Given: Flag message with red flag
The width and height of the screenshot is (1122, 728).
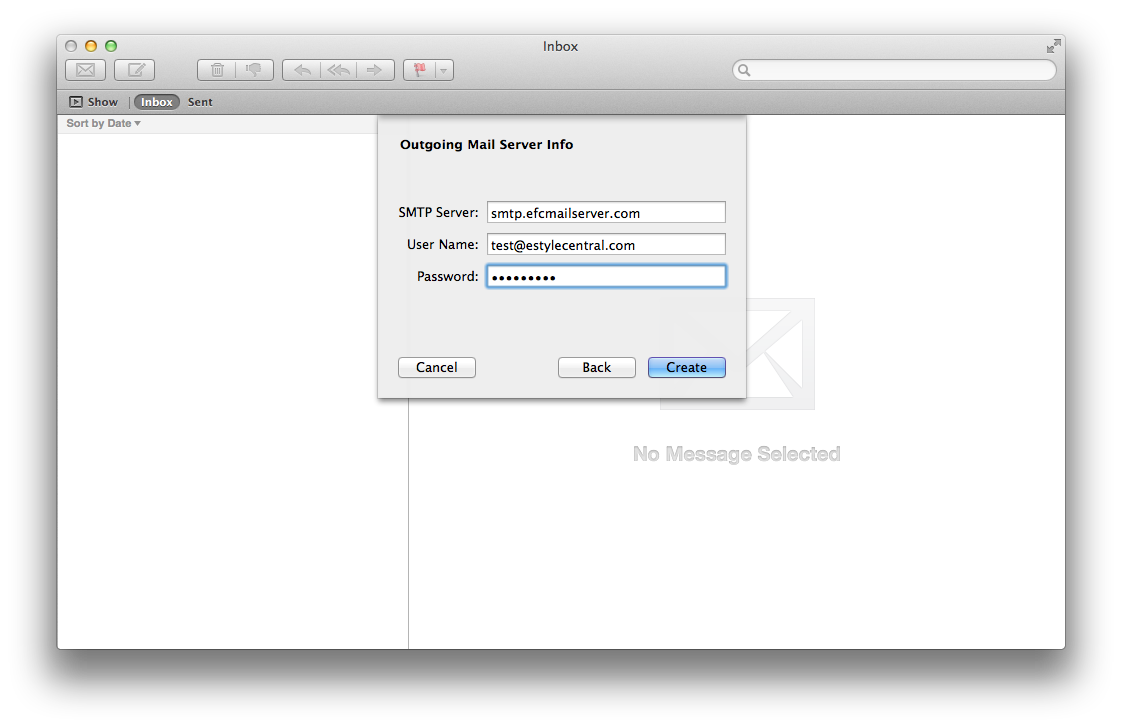Looking at the screenshot, I should tap(419, 70).
